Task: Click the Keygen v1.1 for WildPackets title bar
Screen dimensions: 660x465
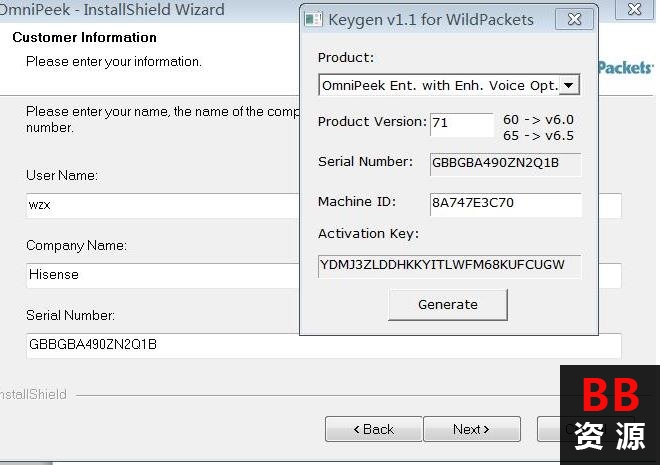Action: (430, 20)
